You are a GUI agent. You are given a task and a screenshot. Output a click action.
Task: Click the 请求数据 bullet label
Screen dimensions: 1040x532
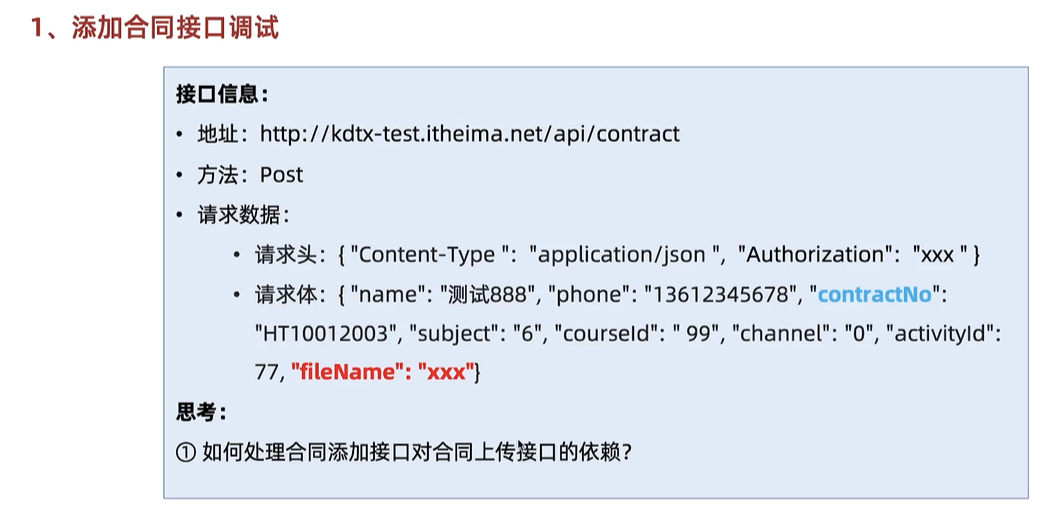pyautogui.click(x=243, y=215)
